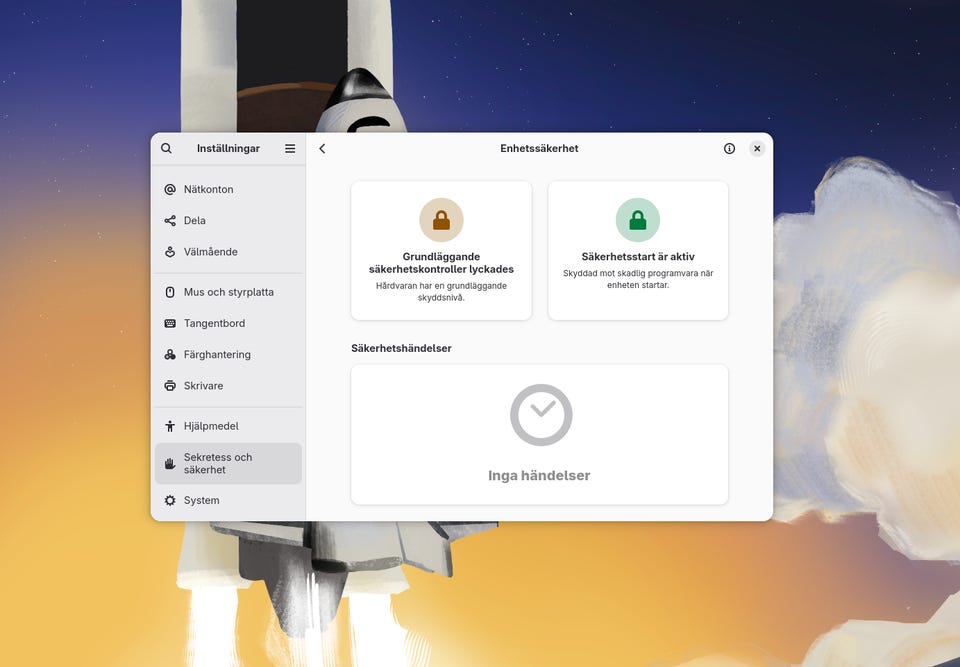Image resolution: width=960 pixels, height=667 pixels.
Task: Click the brown padlock icon
Action: pos(441,220)
